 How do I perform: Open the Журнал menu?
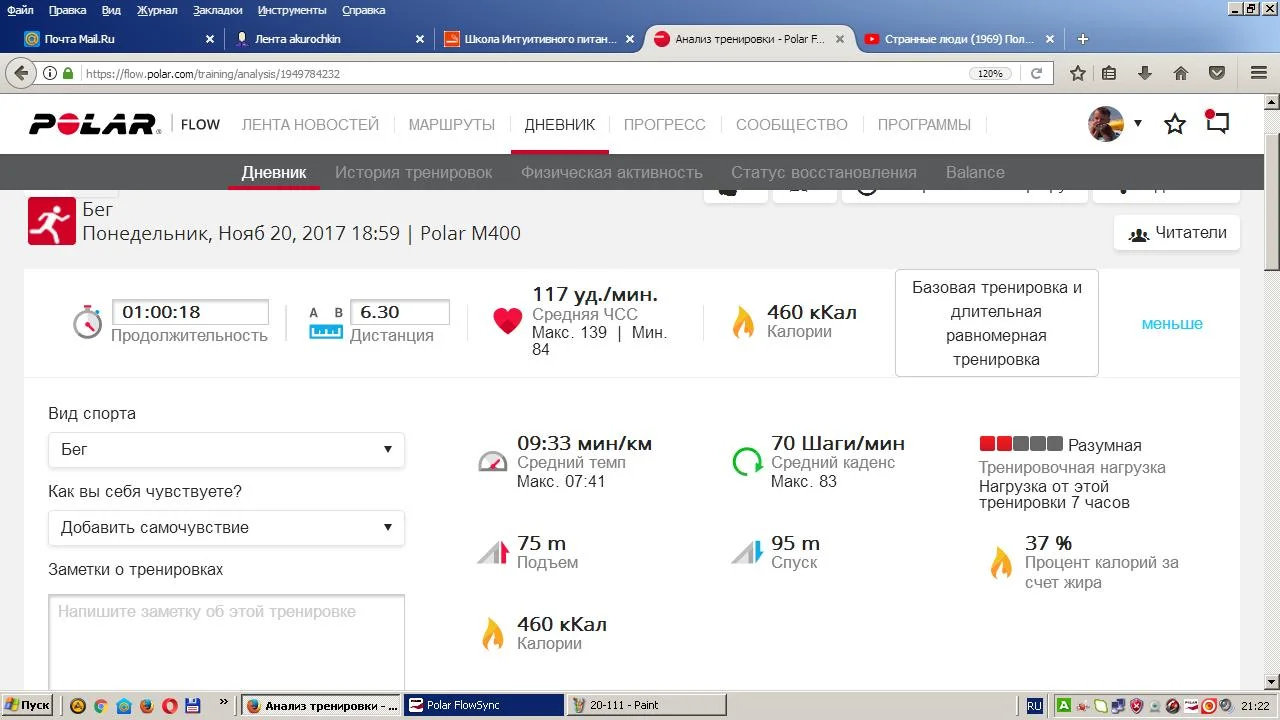pos(156,10)
